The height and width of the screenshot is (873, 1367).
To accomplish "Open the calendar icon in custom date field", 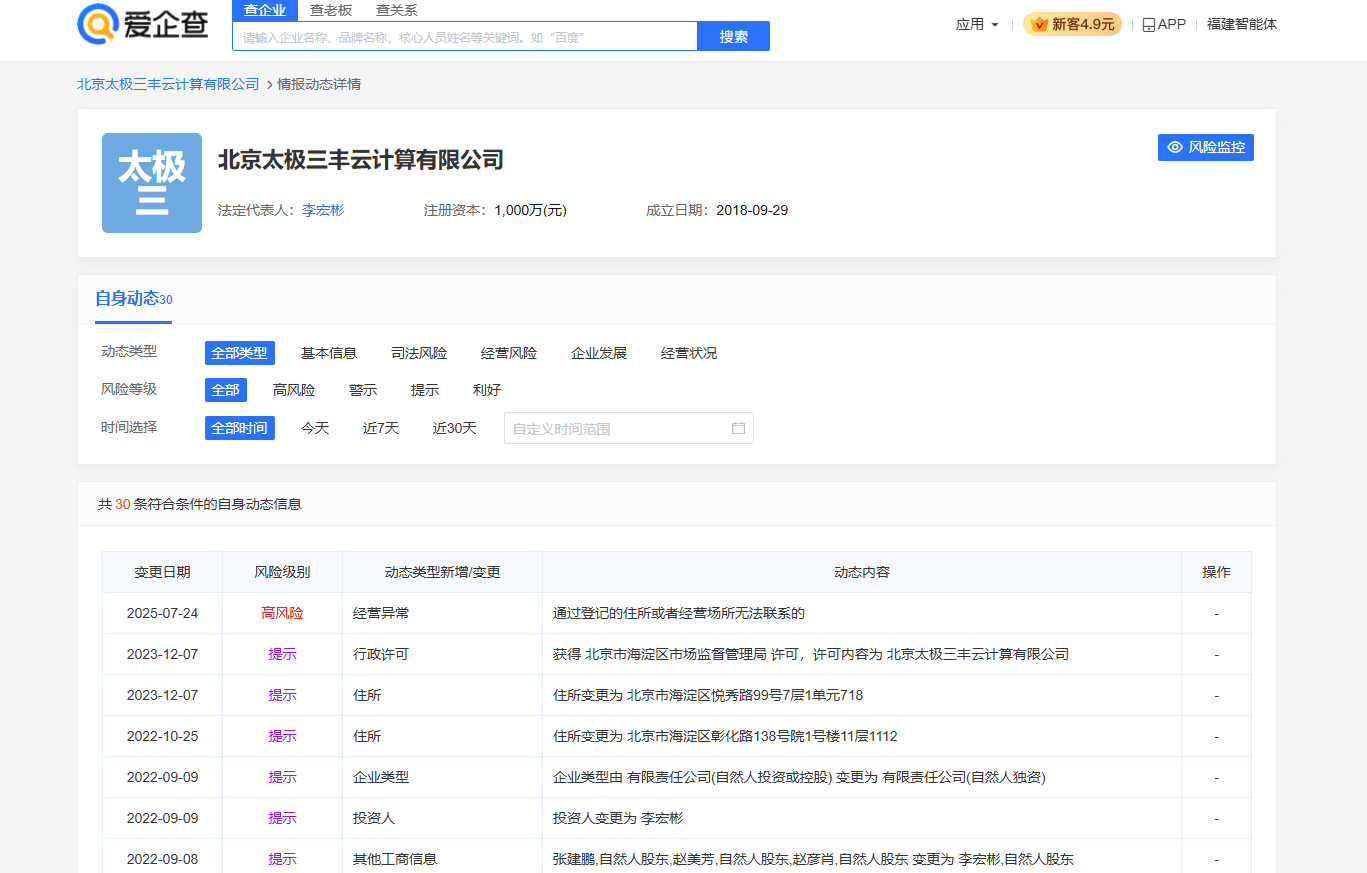I will click(740, 427).
